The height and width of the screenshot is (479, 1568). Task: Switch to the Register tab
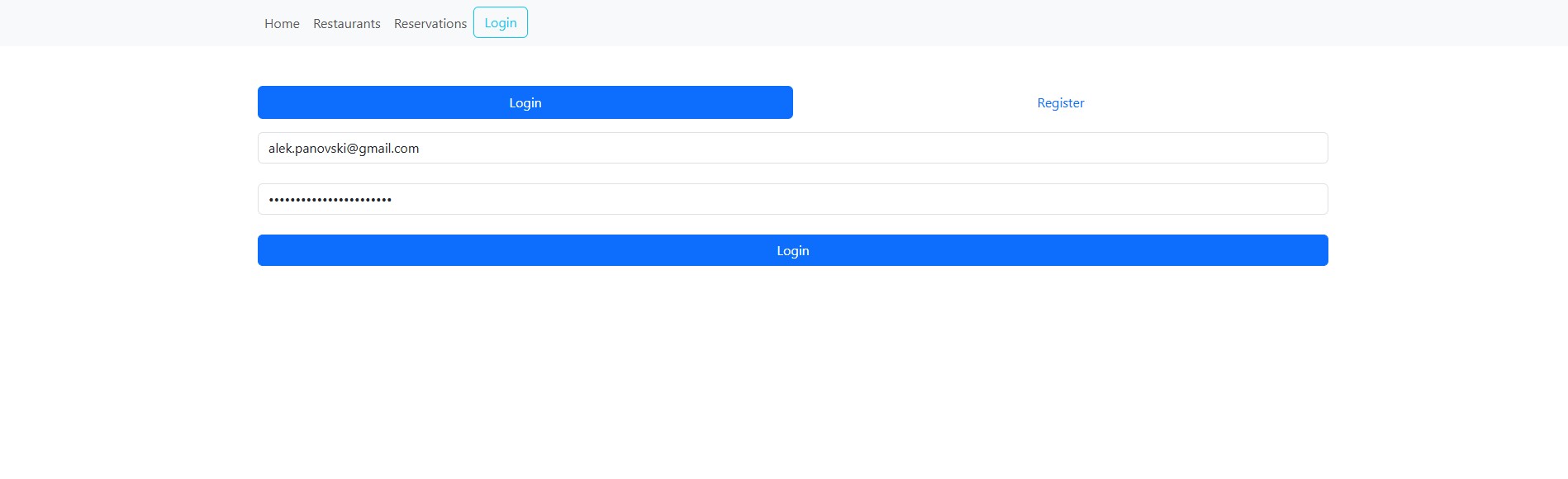point(1061,102)
